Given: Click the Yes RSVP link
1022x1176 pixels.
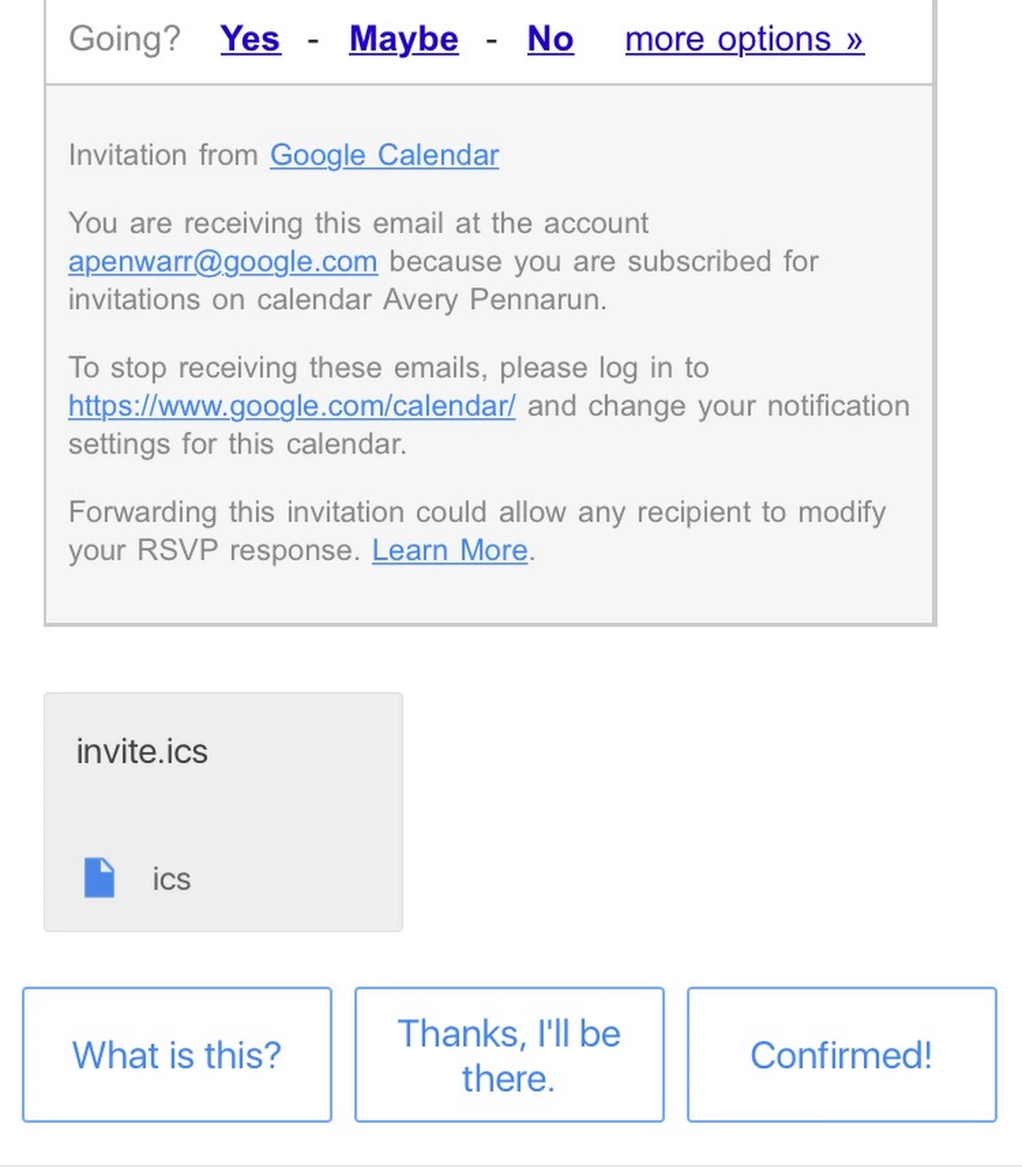Looking at the screenshot, I should tap(251, 39).
